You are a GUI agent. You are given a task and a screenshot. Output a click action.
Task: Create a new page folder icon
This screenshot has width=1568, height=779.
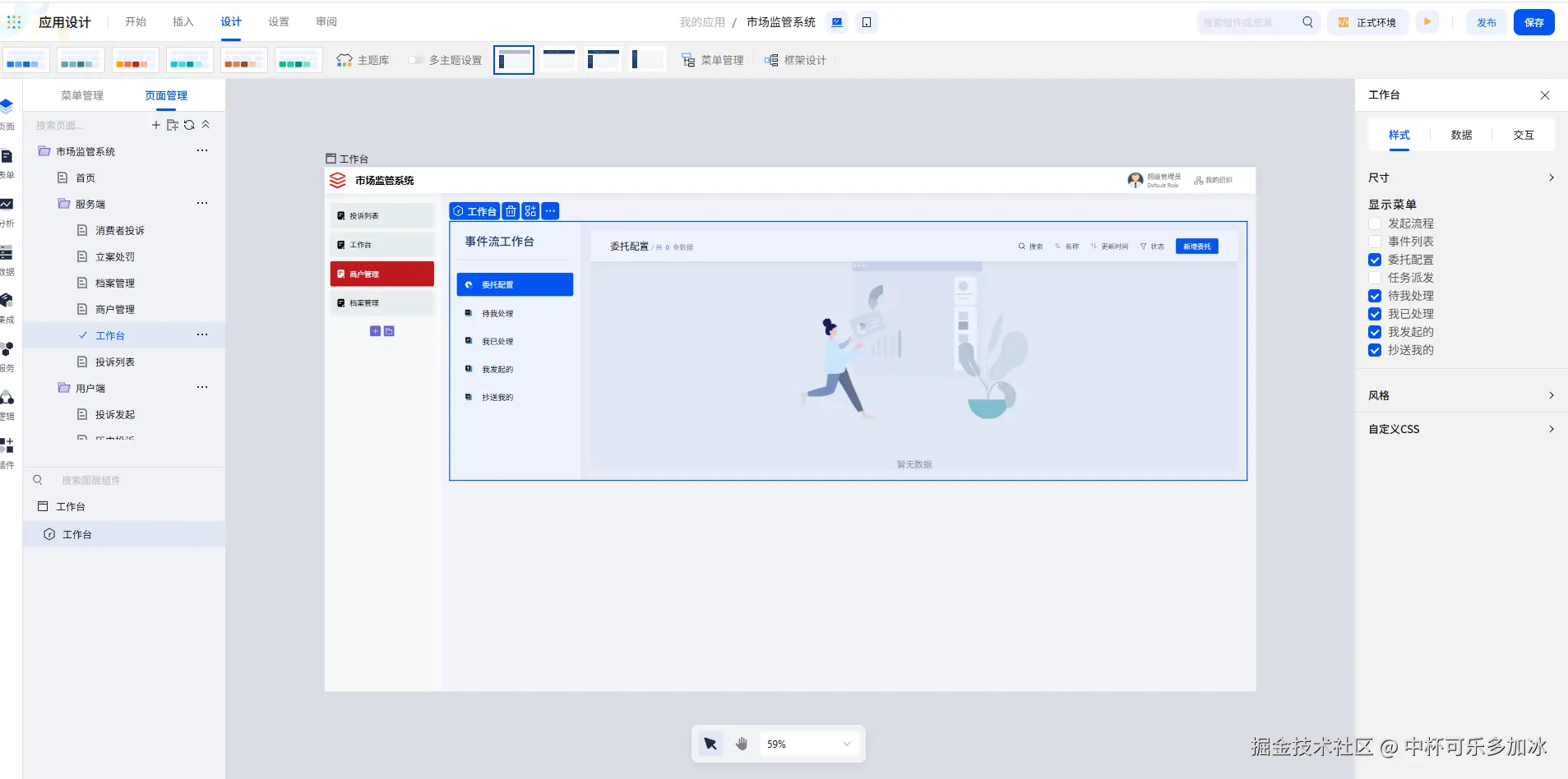[173, 125]
